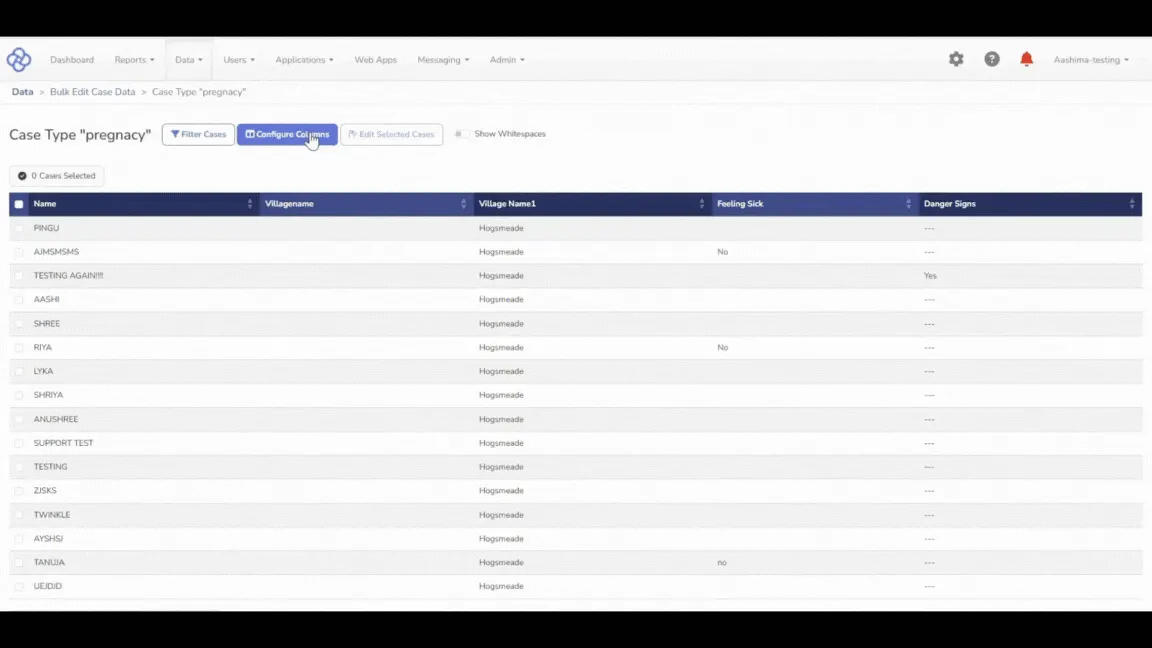Click the SHRIYA name cell
This screenshot has height=648, width=1152.
coord(48,395)
